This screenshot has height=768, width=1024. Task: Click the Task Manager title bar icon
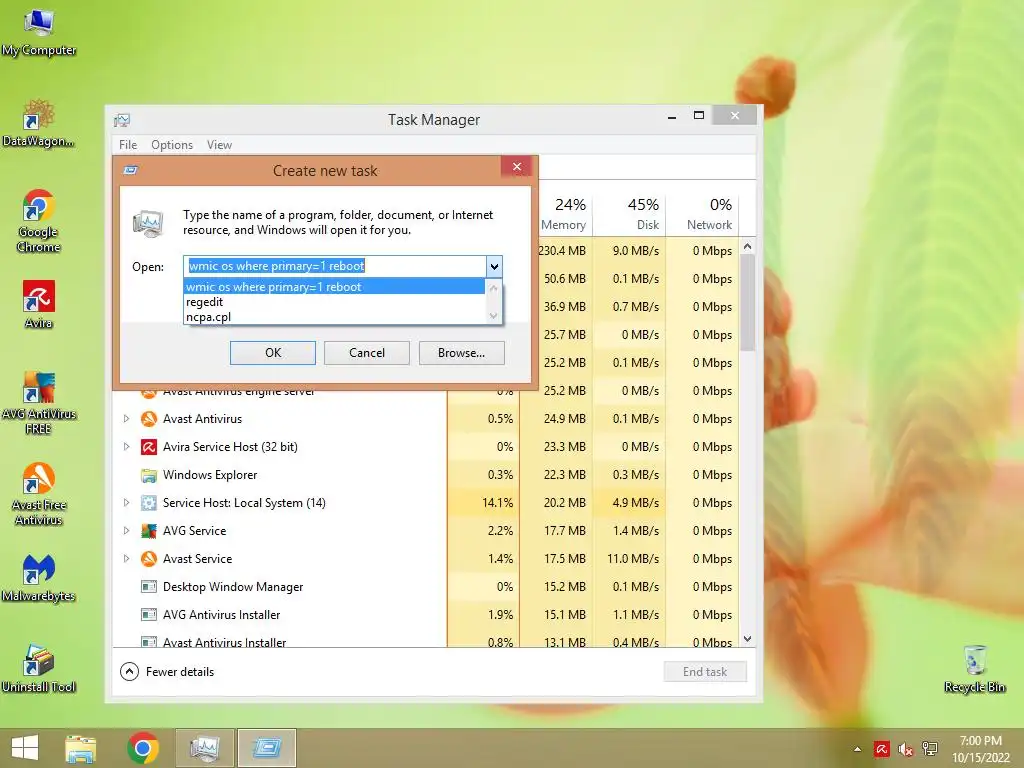[x=122, y=120]
